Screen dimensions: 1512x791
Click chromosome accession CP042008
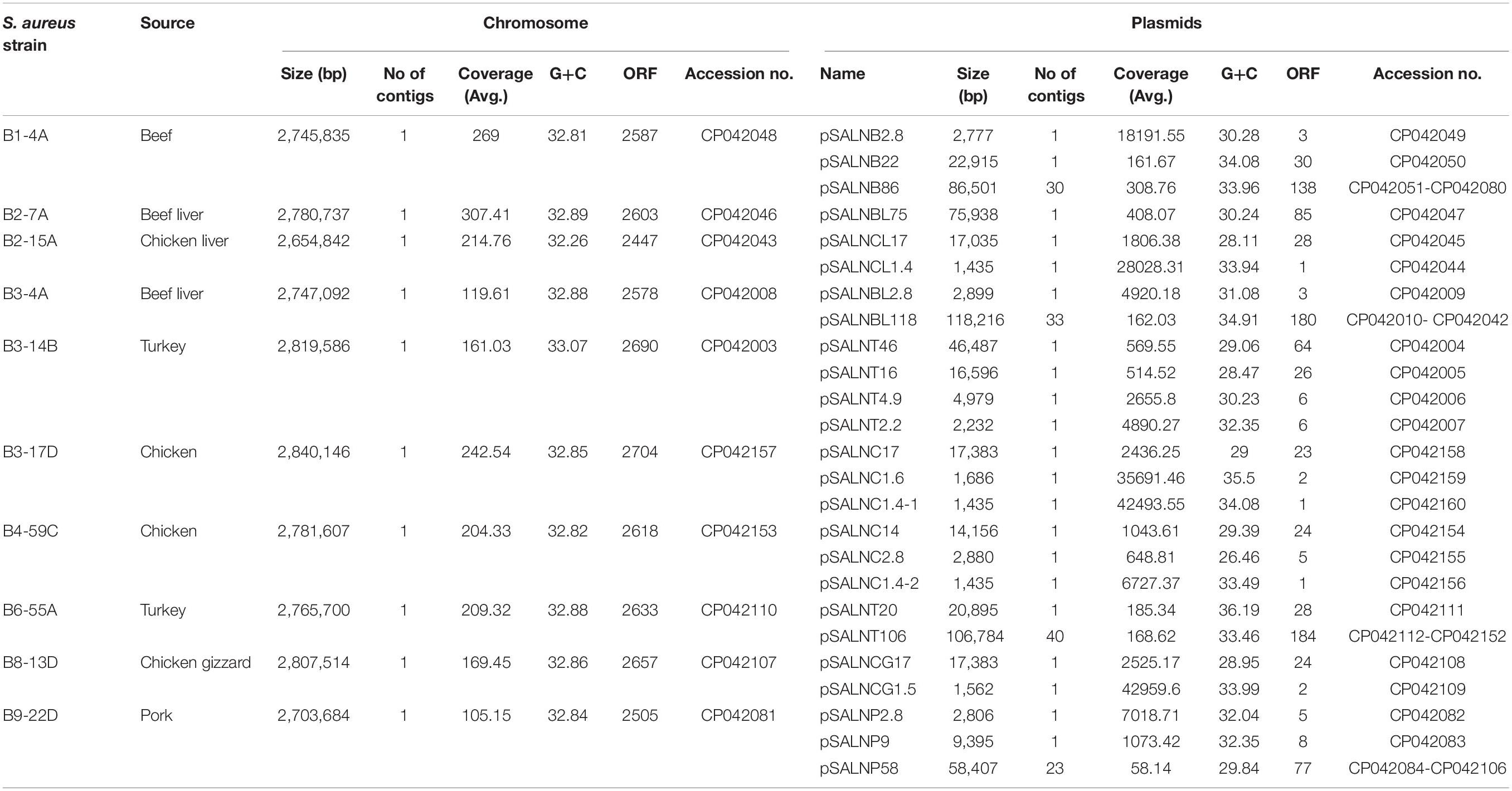click(x=738, y=294)
